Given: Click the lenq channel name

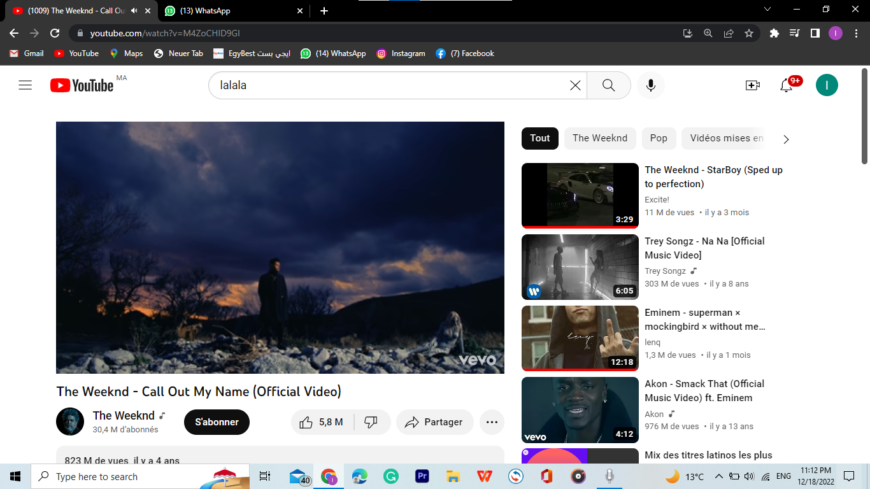Looking at the screenshot, I should (652, 342).
